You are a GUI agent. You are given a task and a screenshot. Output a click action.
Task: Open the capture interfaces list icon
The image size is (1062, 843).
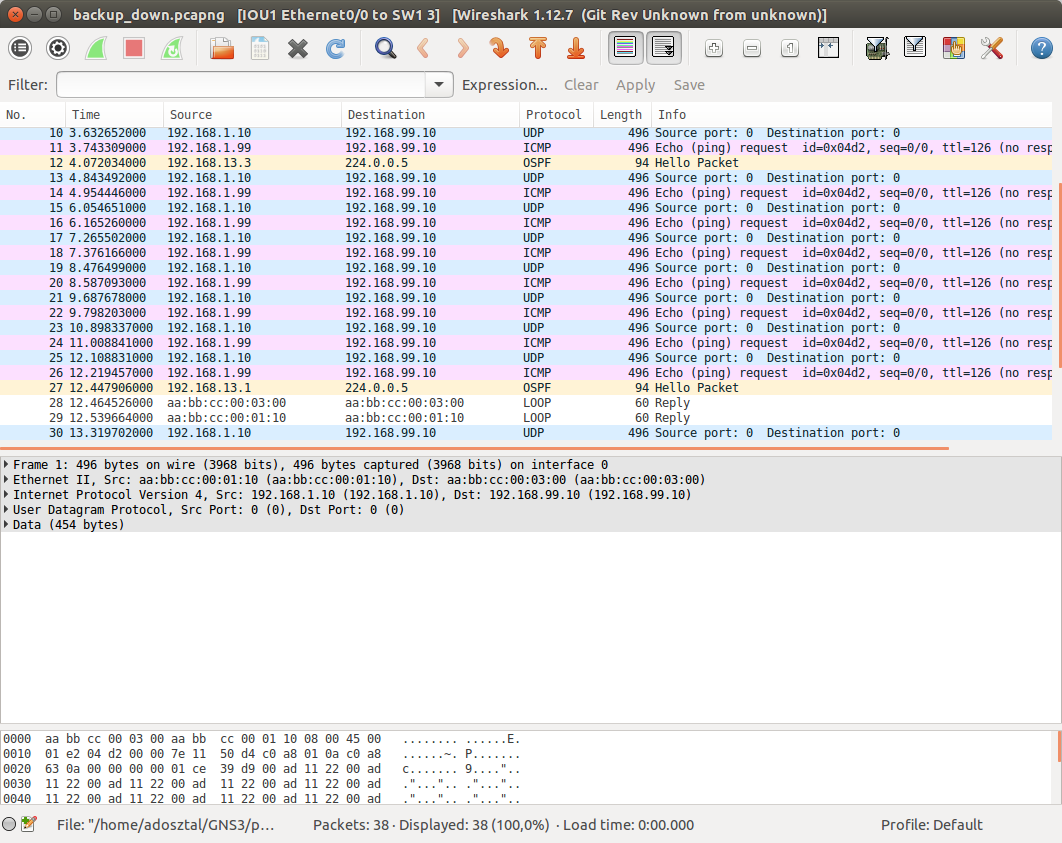pos(20,48)
